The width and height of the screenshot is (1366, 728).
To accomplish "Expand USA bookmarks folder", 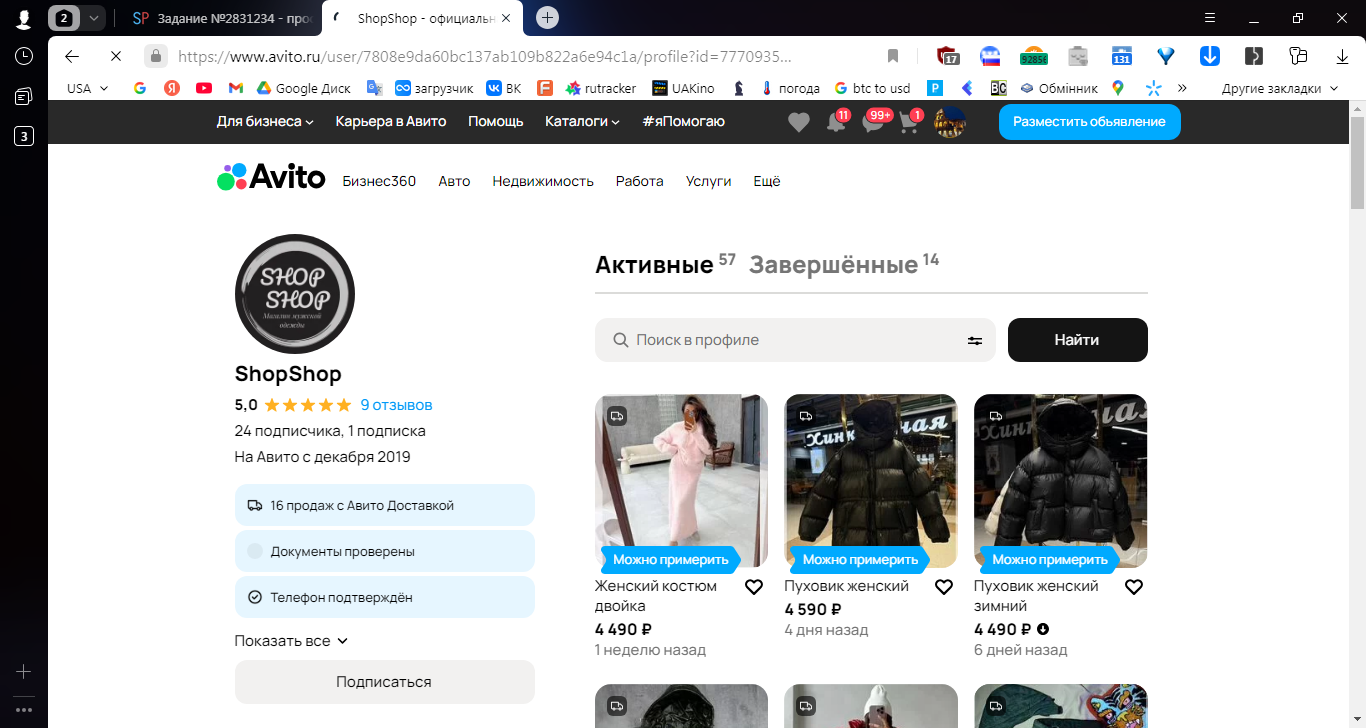I will coord(88,88).
